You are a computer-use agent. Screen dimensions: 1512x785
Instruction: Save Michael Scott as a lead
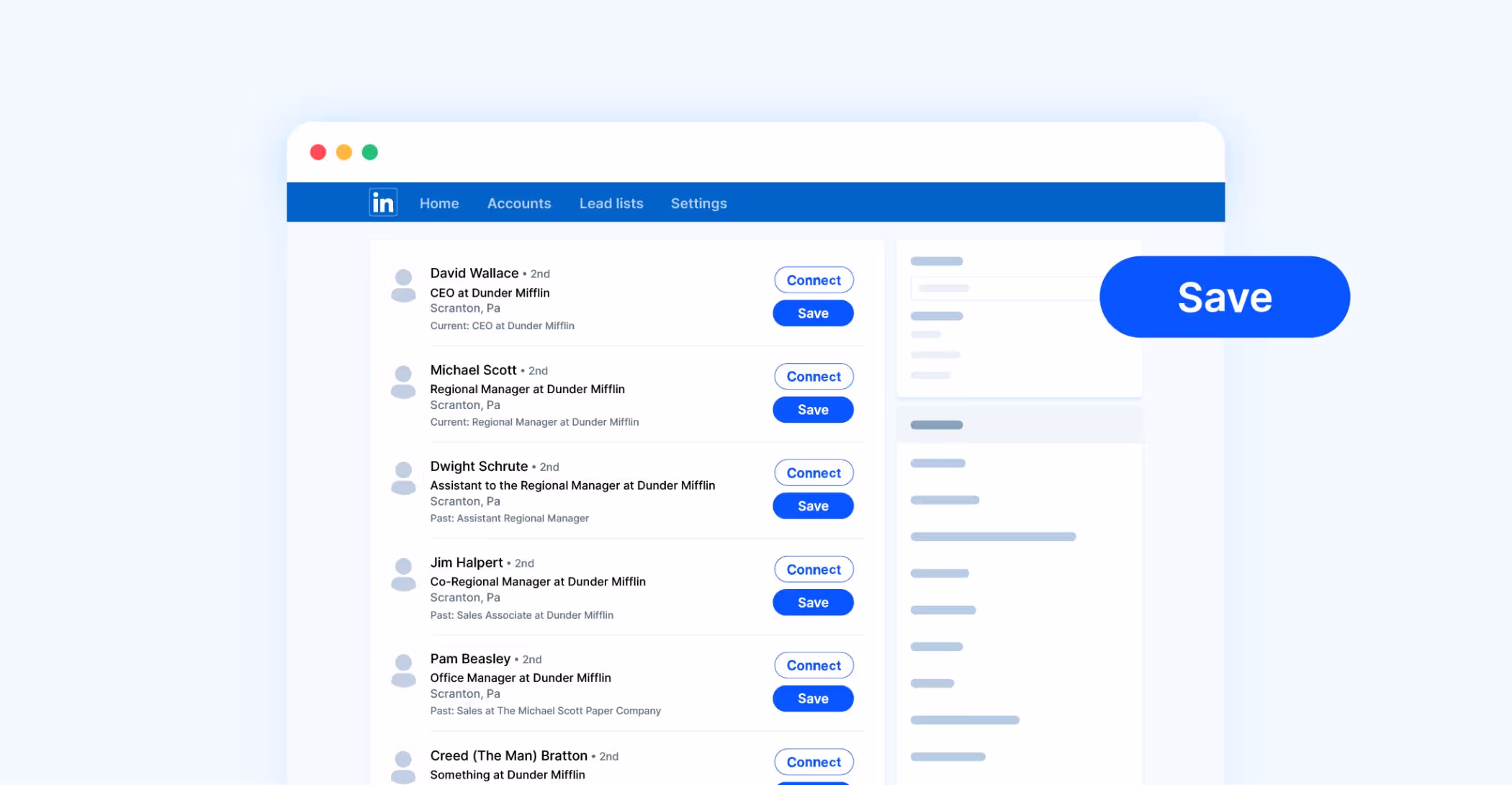[x=813, y=410]
